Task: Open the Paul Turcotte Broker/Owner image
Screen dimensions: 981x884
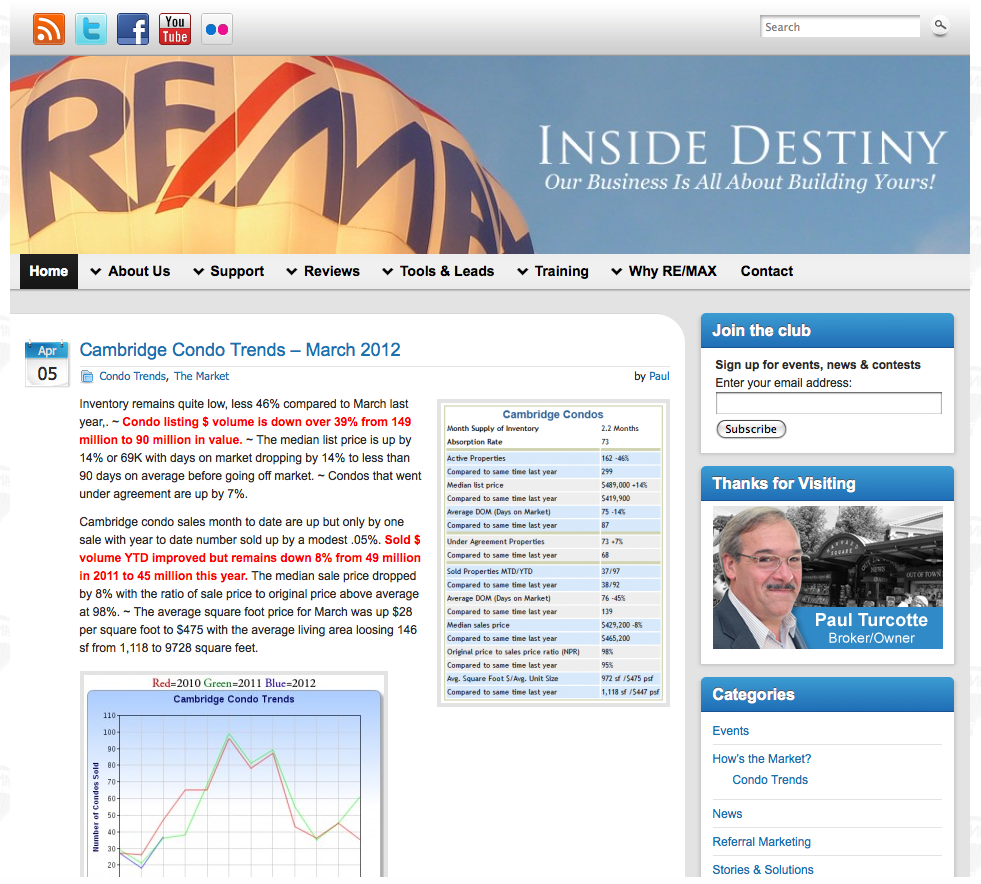Action: (x=828, y=577)
